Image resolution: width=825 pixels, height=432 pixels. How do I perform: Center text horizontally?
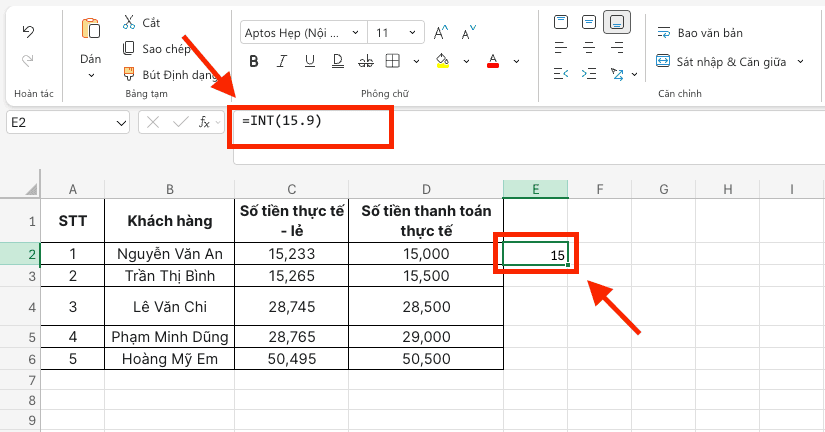tap(589, 48)
